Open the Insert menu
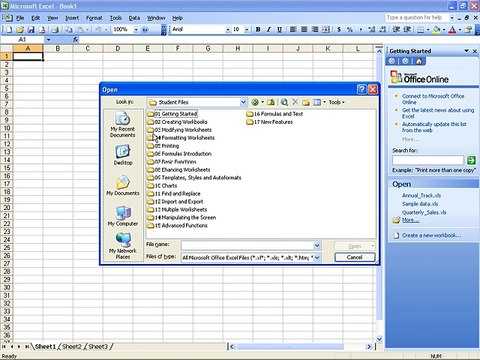This screenshot has height=360, width=480. 72,18
